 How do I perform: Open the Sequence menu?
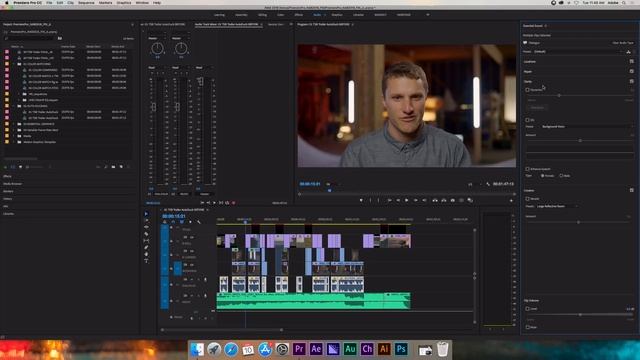click(x=86, y=2)
